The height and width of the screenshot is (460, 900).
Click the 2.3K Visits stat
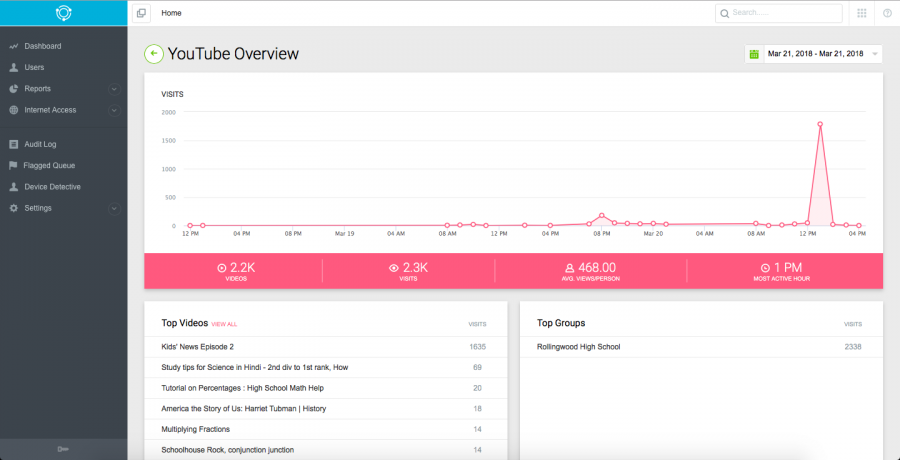(409, 271)
